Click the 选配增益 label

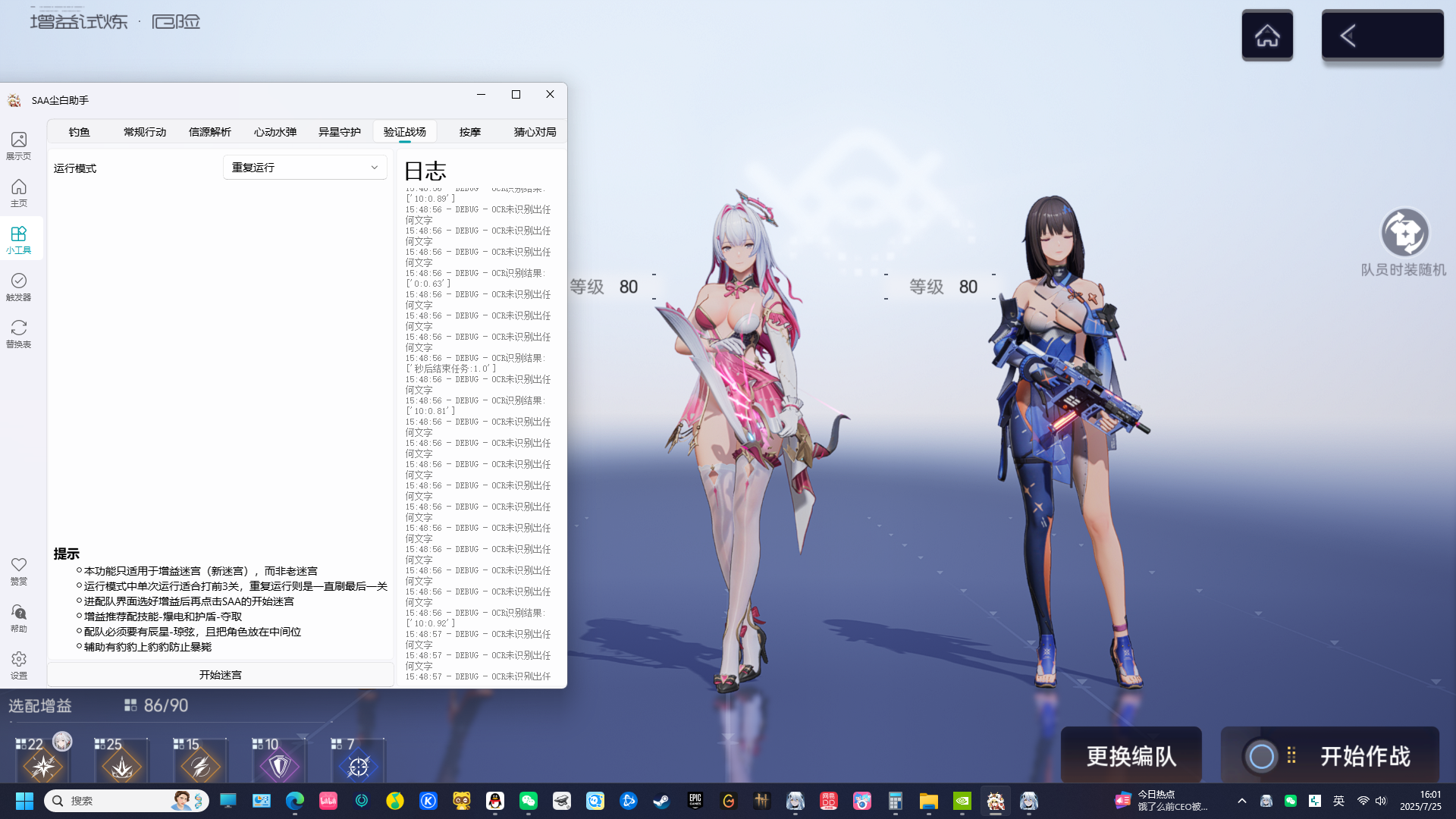[40, 706]
